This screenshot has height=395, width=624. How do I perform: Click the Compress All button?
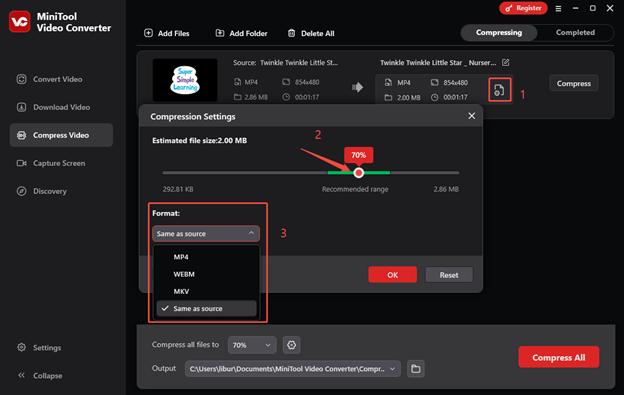558,357
